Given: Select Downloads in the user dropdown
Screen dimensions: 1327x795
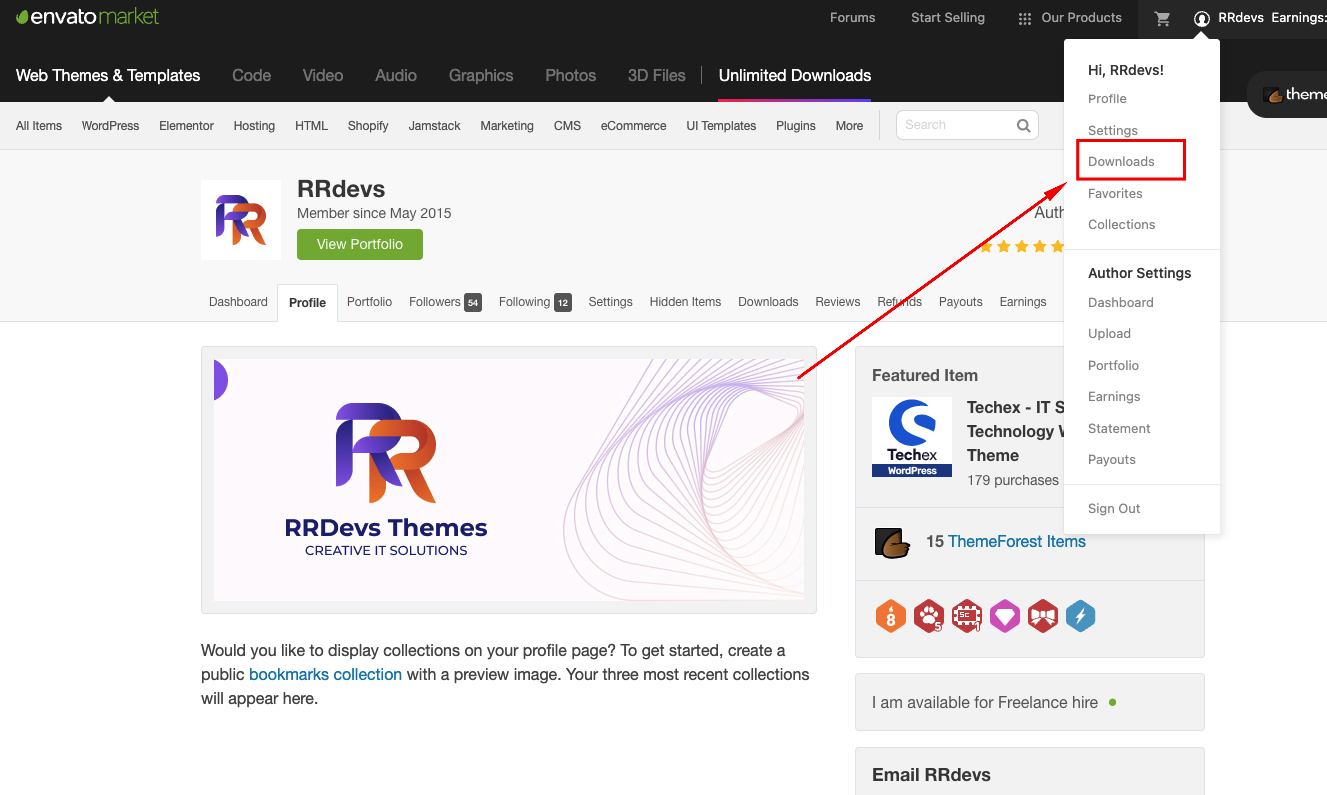Looking at the screenshot, I should (1121, 161).
